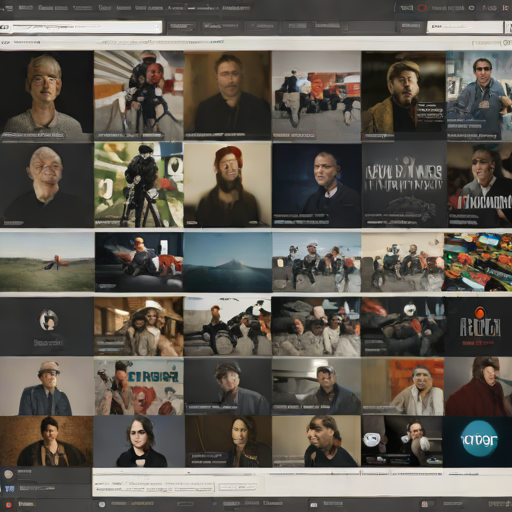Open man in black beanie against brown wall
512x512 pixels.
[x=46, y=441]
